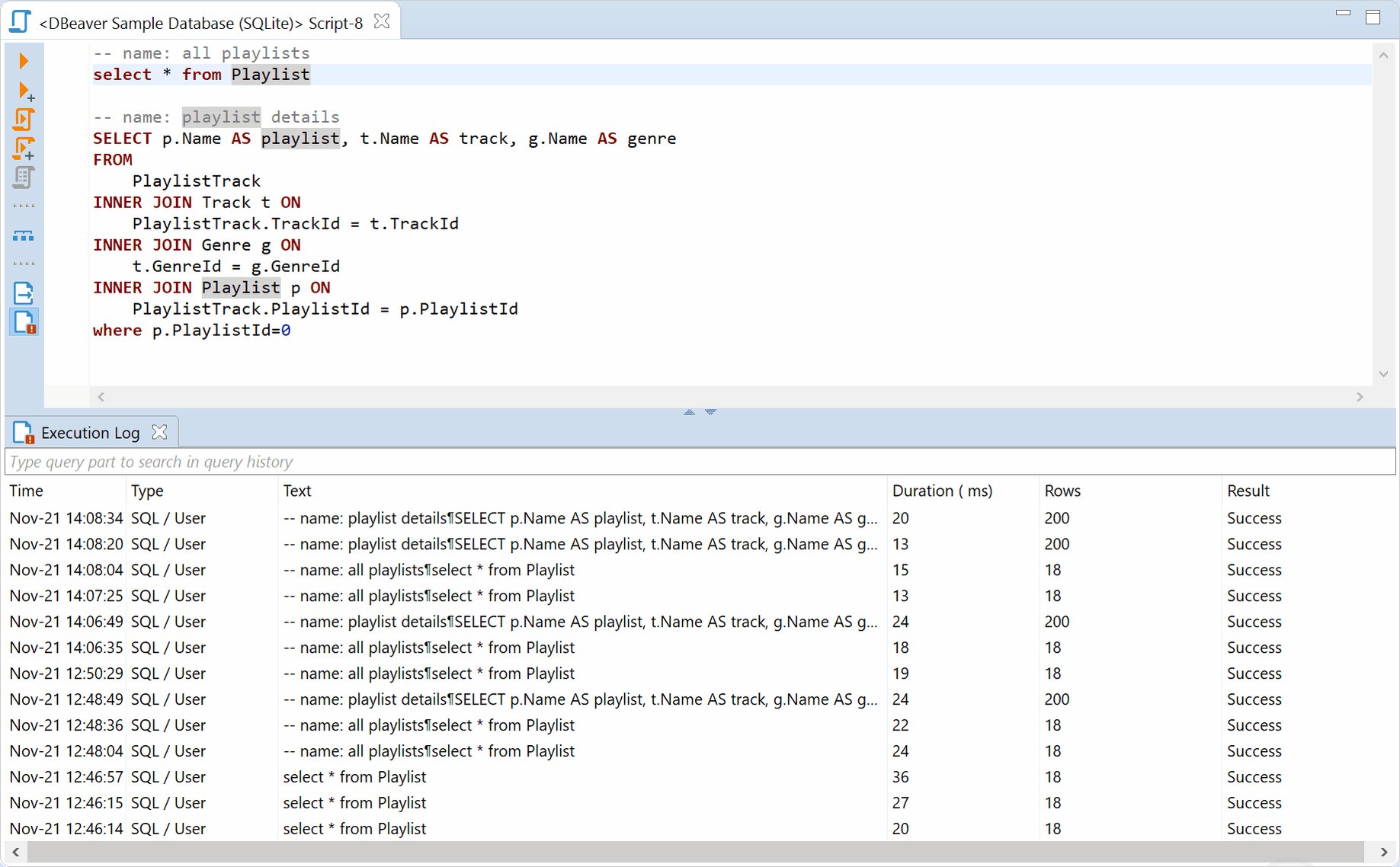The width and height of the screenshot is (1400, 867).
Task: Execute SQL statement in new tab icon
Action: pyautogui.click(x=25, y=91)
